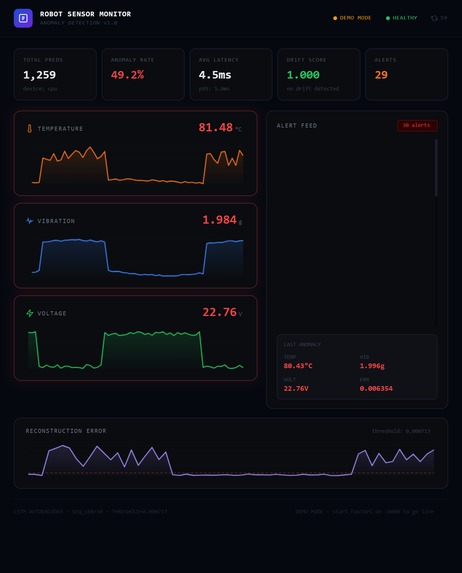Click last anomaly error '0.006354'

[x=376, y=388]
